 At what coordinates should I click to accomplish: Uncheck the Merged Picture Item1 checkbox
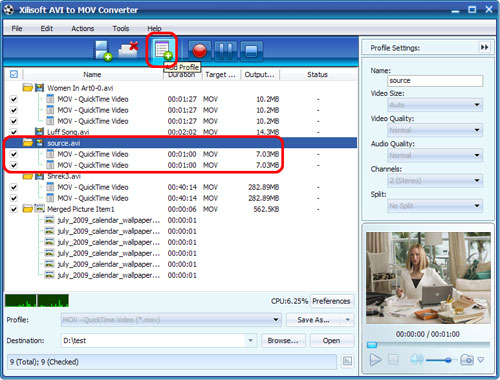[x=14, y=209]
